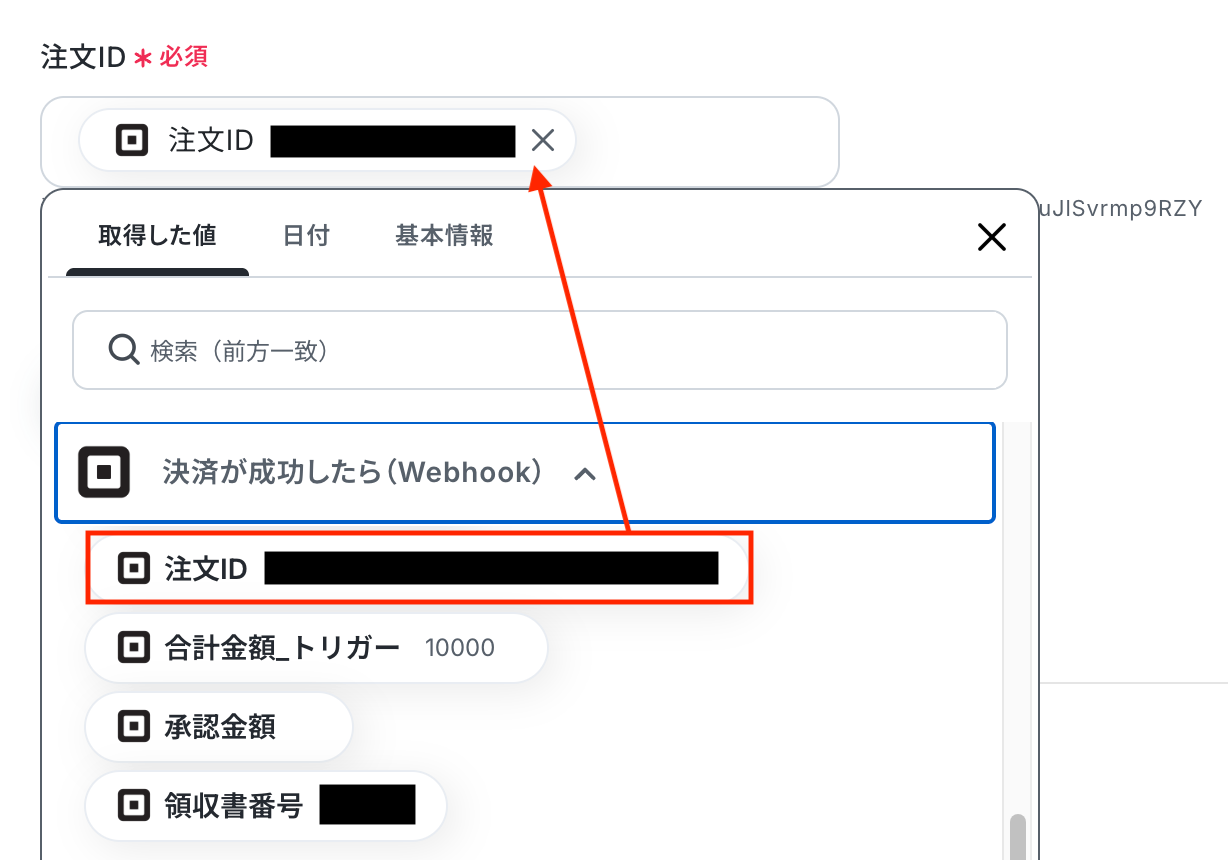Click Square icon next to 領収書番号

[x=133, y=806]
